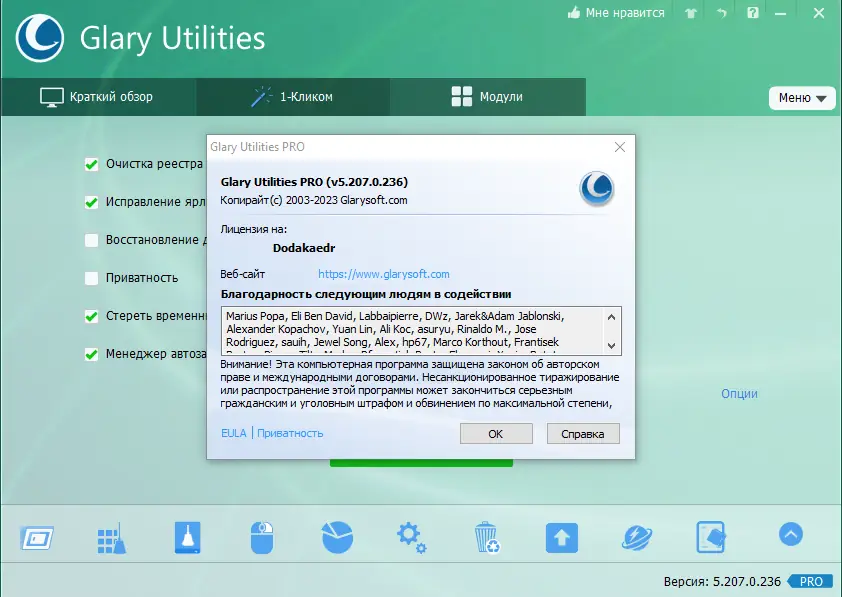Open the planet browser assistant icon
This screenshot has width=842, height=597.
pyautogui.click(x=637, y=538)
